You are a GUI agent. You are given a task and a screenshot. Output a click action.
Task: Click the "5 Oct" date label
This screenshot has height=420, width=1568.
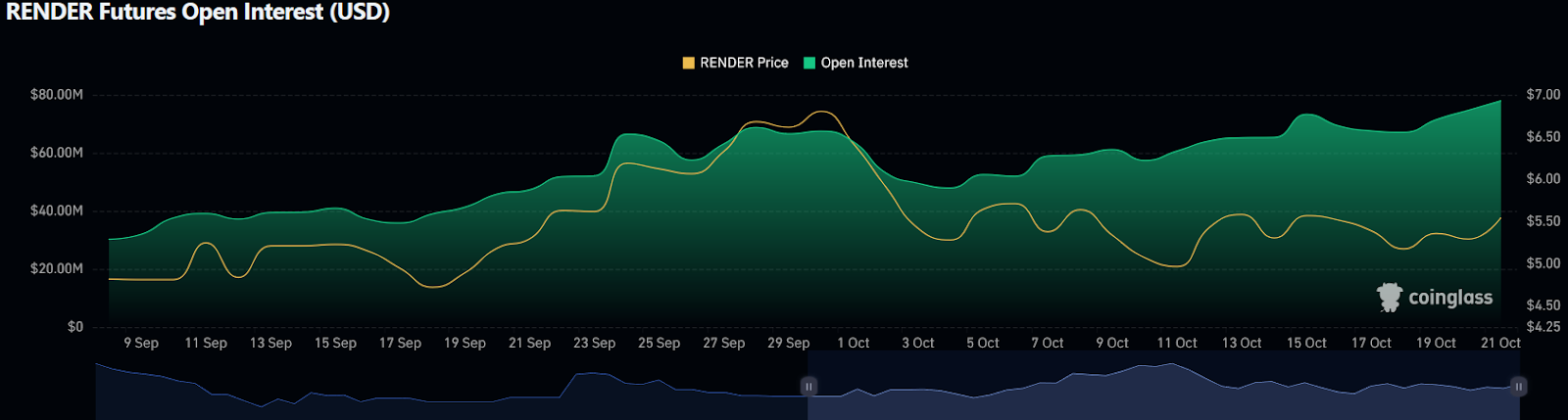(x=983, y=343)
